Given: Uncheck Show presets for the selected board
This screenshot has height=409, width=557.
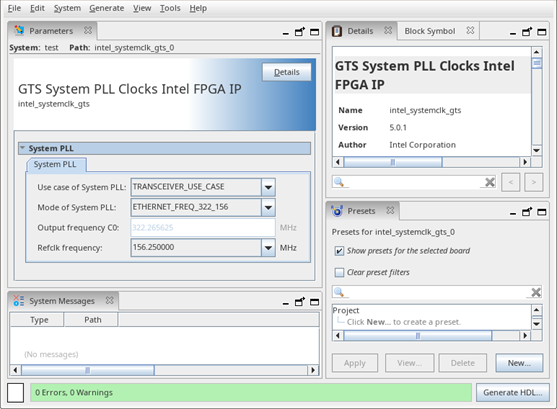Looking at the screenshot, I should pyautogui.click(x=339, y=251).
